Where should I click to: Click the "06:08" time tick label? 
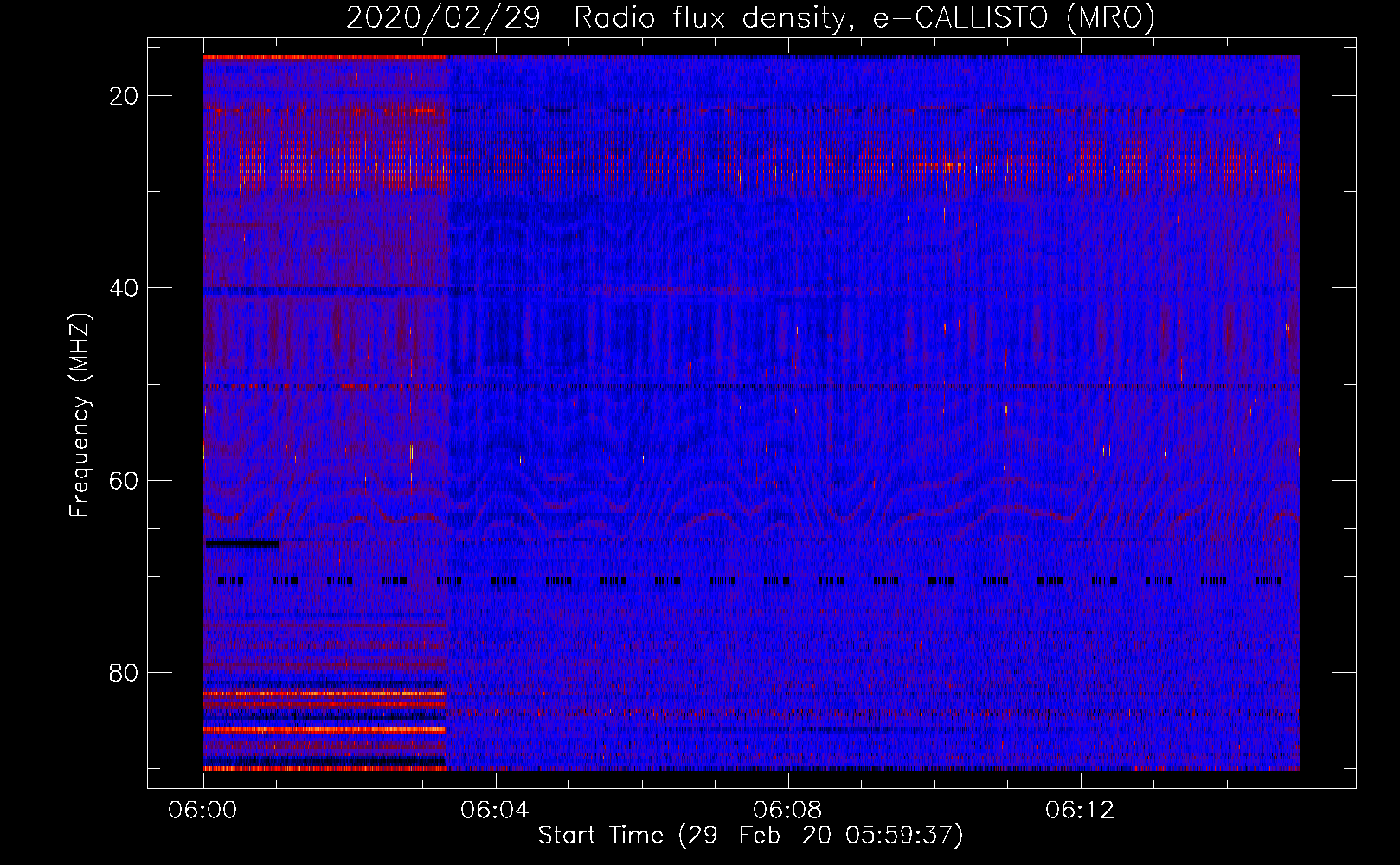coord(787,811)
